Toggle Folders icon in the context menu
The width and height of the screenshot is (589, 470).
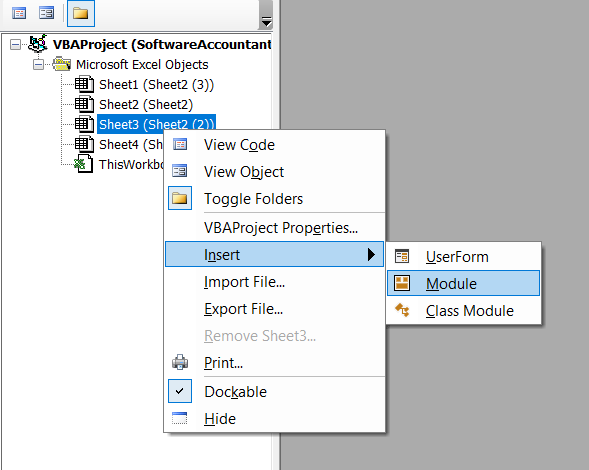click(x=180, y=198)
